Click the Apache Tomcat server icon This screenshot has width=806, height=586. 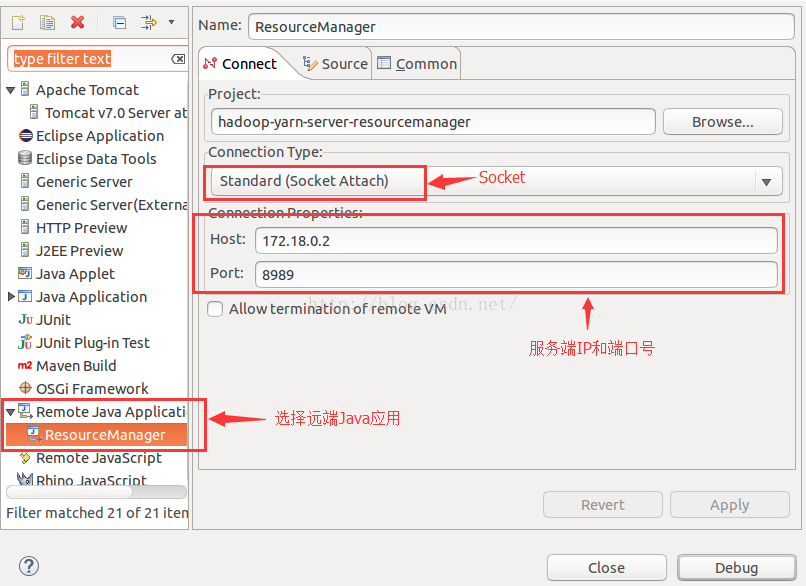click(25, 89)
